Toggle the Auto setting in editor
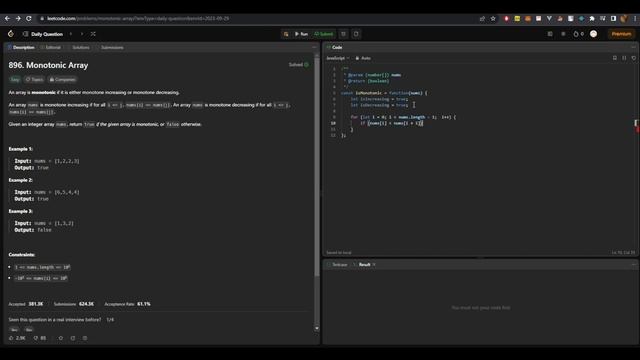The height and width of the screenshot is (360, 640). [363, 58]
